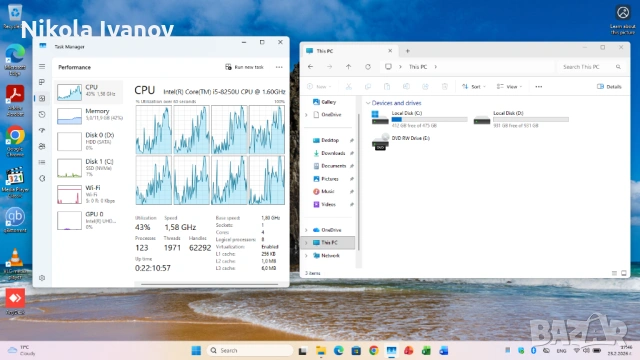Viewport: 640px width, 360px height.
Task: Expand breadcrumb chevron after This PC
Action: click(436, 67)
